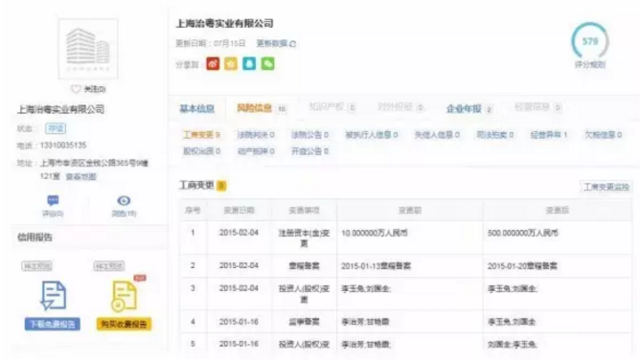Screen dimensions: 640x360
Task: Click the sample badge above free report
Action: [x=37, y=267]
